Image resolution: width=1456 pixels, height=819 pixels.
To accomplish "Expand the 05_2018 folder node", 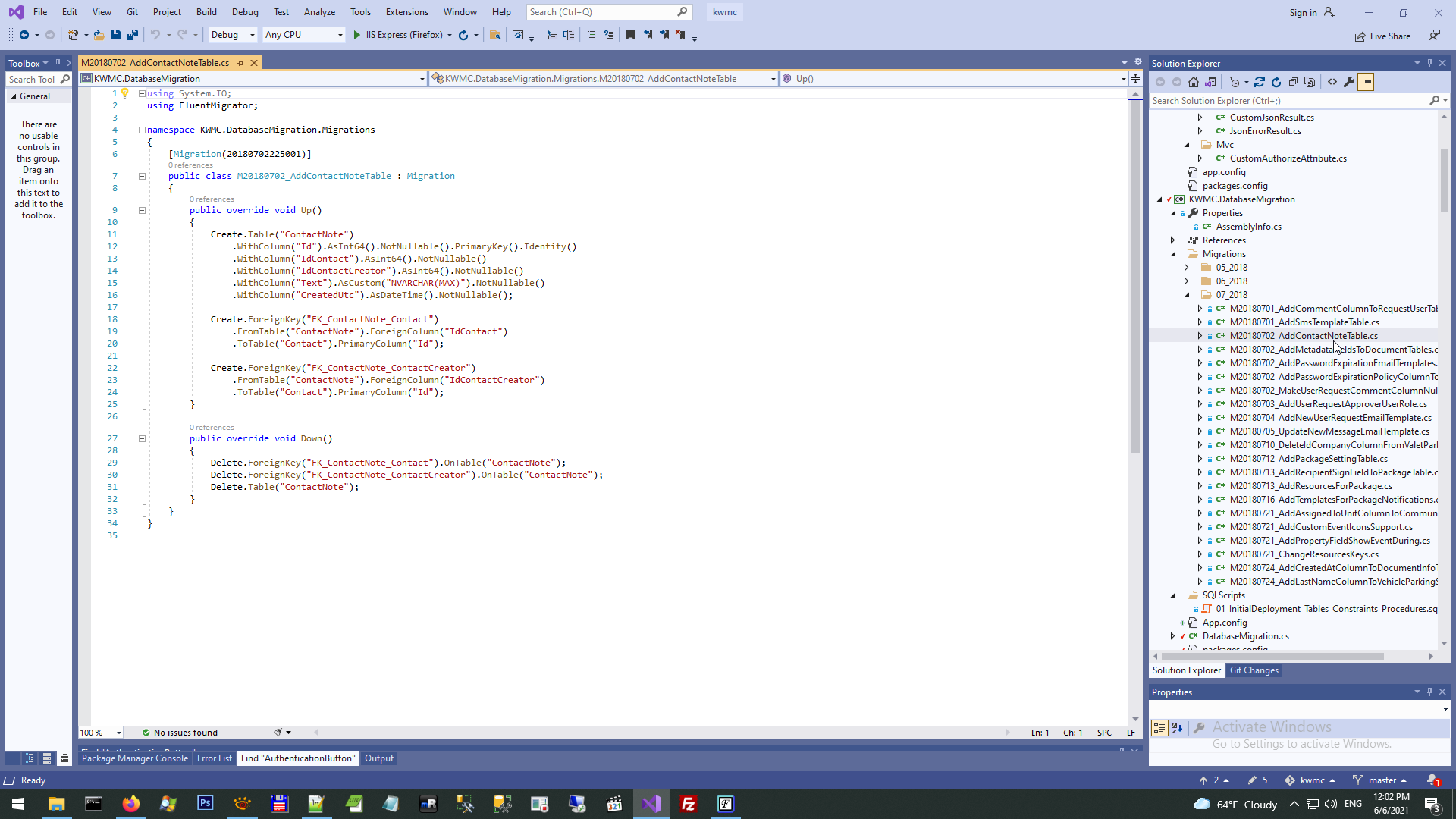I will coord(1187,268).
